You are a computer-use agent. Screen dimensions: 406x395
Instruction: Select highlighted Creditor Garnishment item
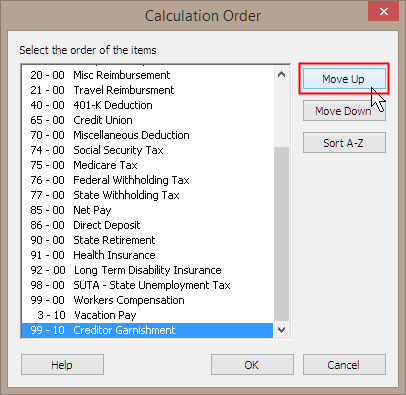pos(147,330)
